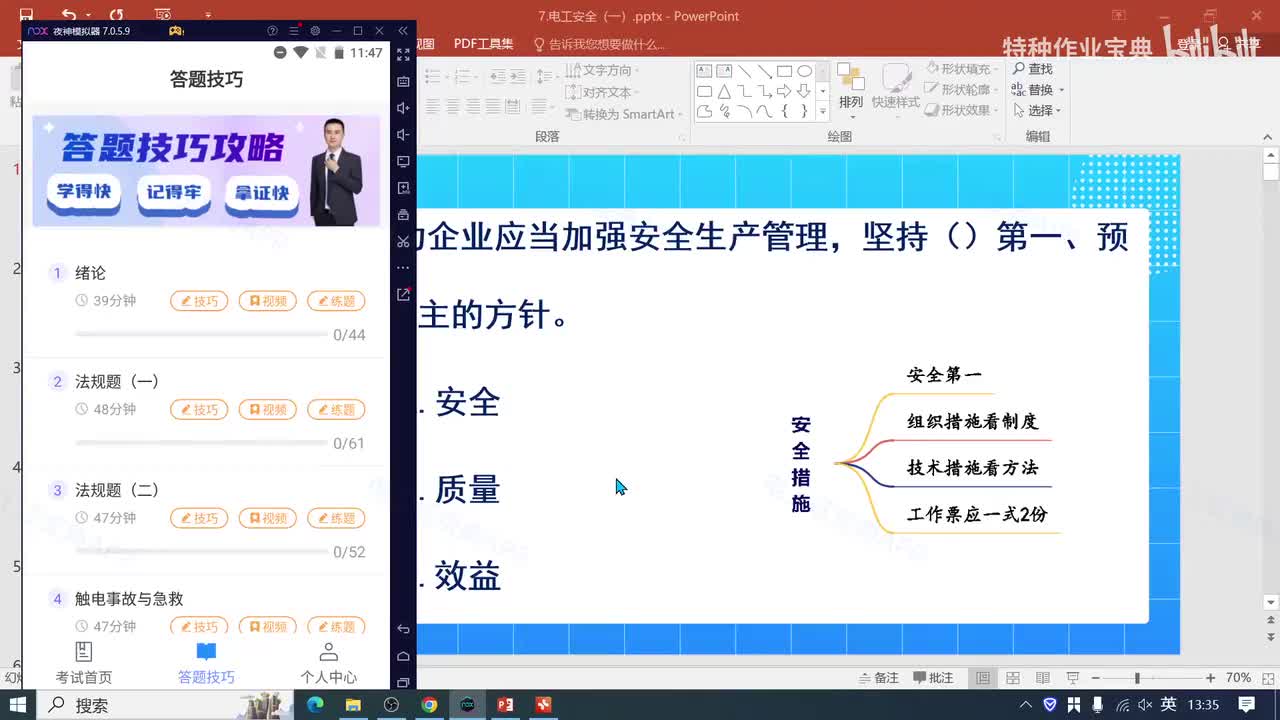Image resolution: width=1280 pixels, height=720 pixels.
Task: Expand shapes gallery more arrow
Action: coord(823,111)
